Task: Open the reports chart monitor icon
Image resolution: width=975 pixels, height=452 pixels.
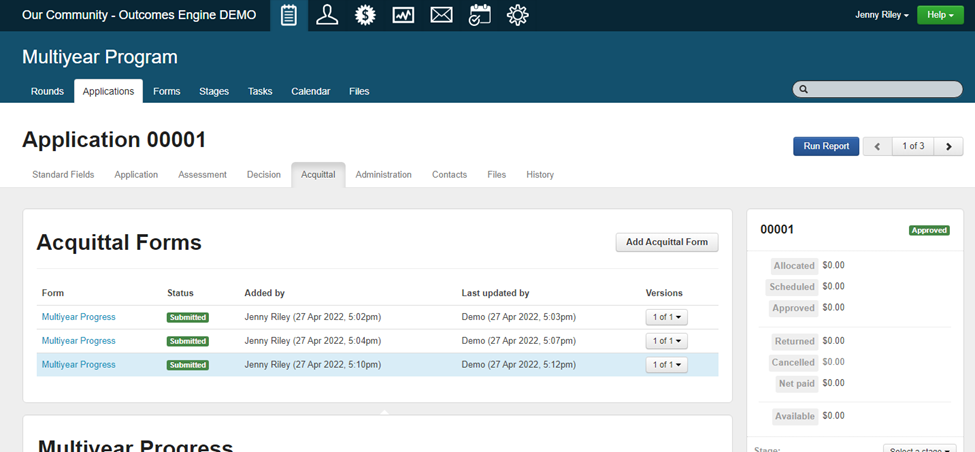Action: [x=403, y=15]
